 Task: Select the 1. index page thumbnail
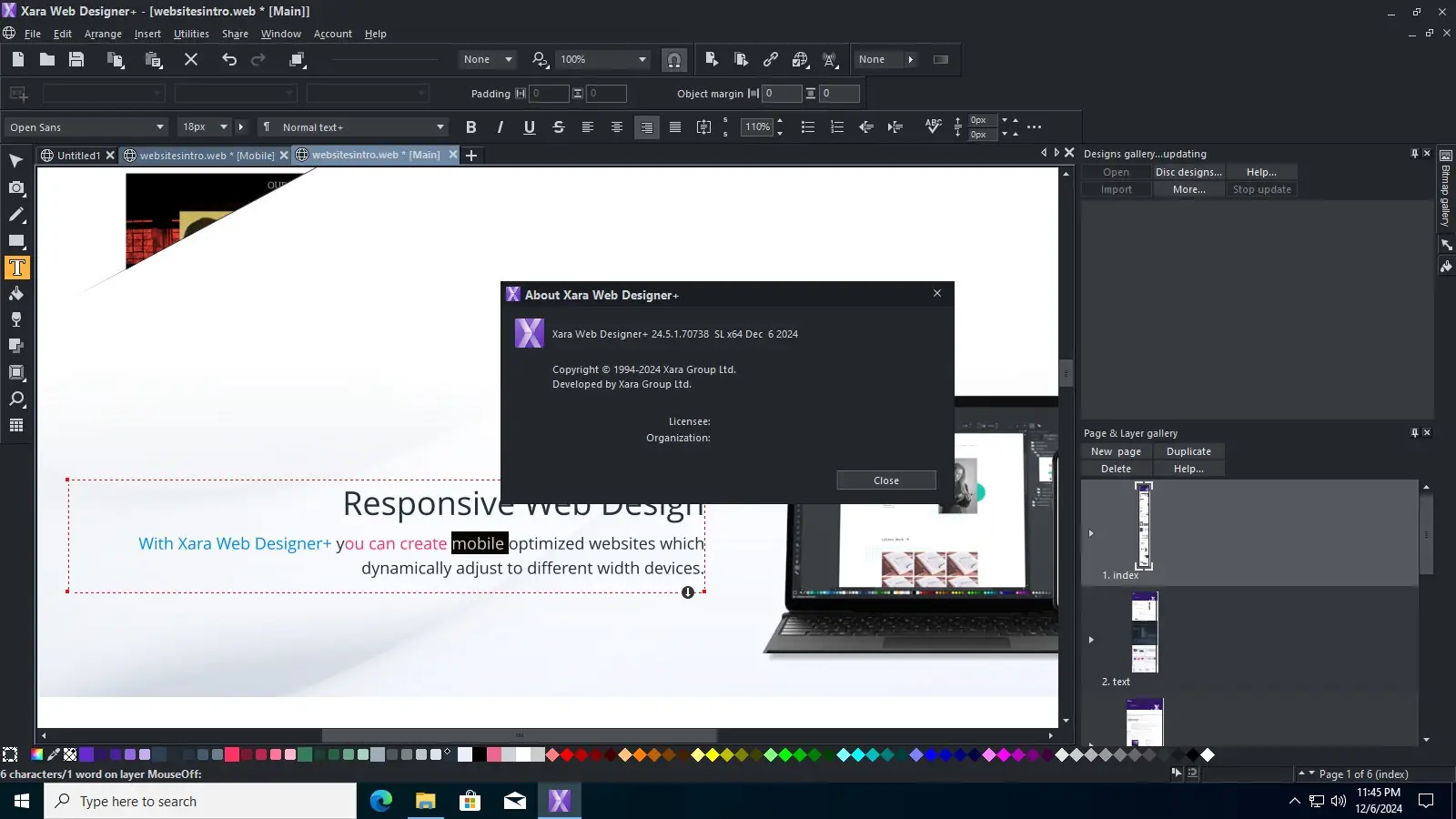(x=1145, y=526)
